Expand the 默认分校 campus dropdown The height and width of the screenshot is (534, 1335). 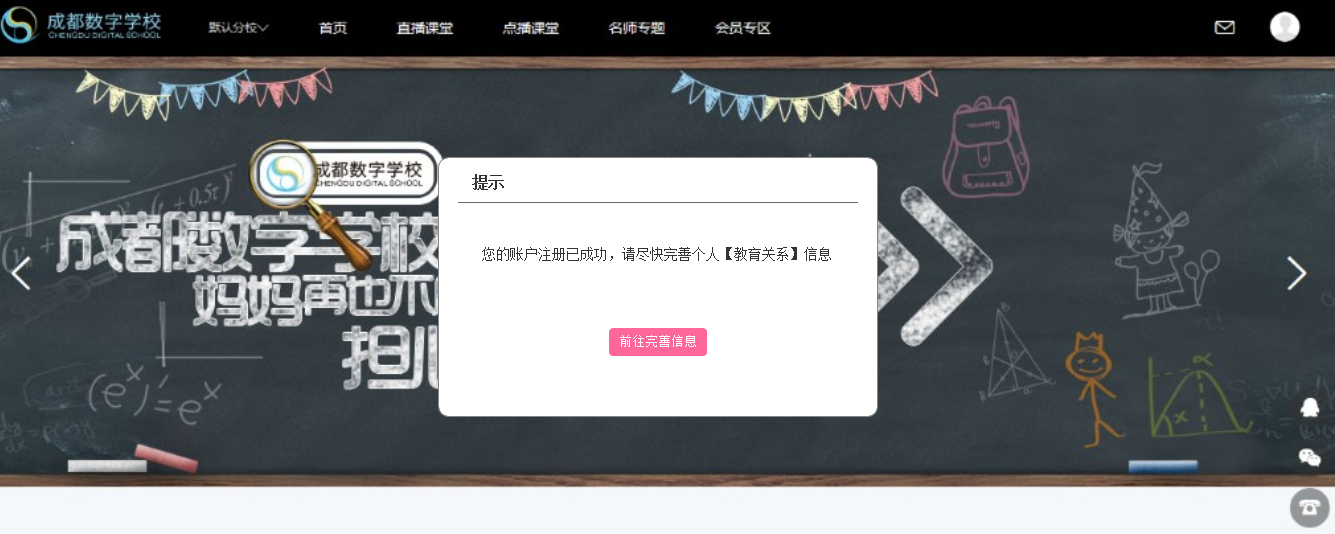pyautogui.click(x=238, y=28)
